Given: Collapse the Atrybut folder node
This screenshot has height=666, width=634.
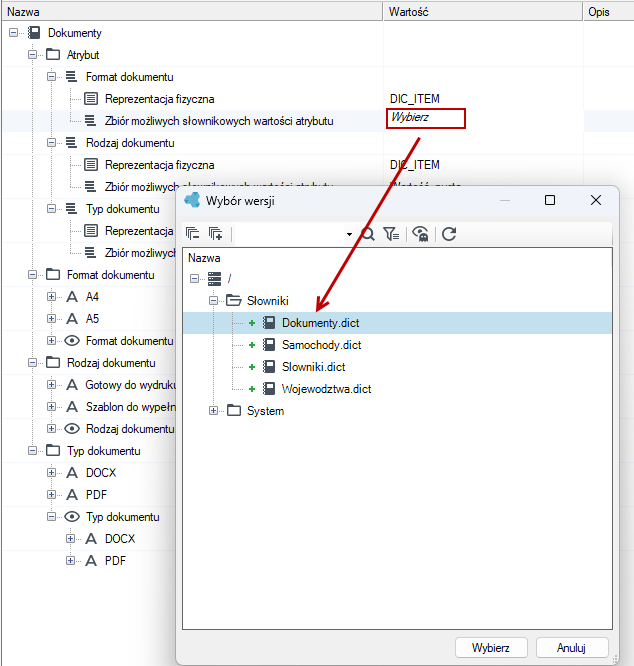Looking at the screenshot, I should 33,55.
